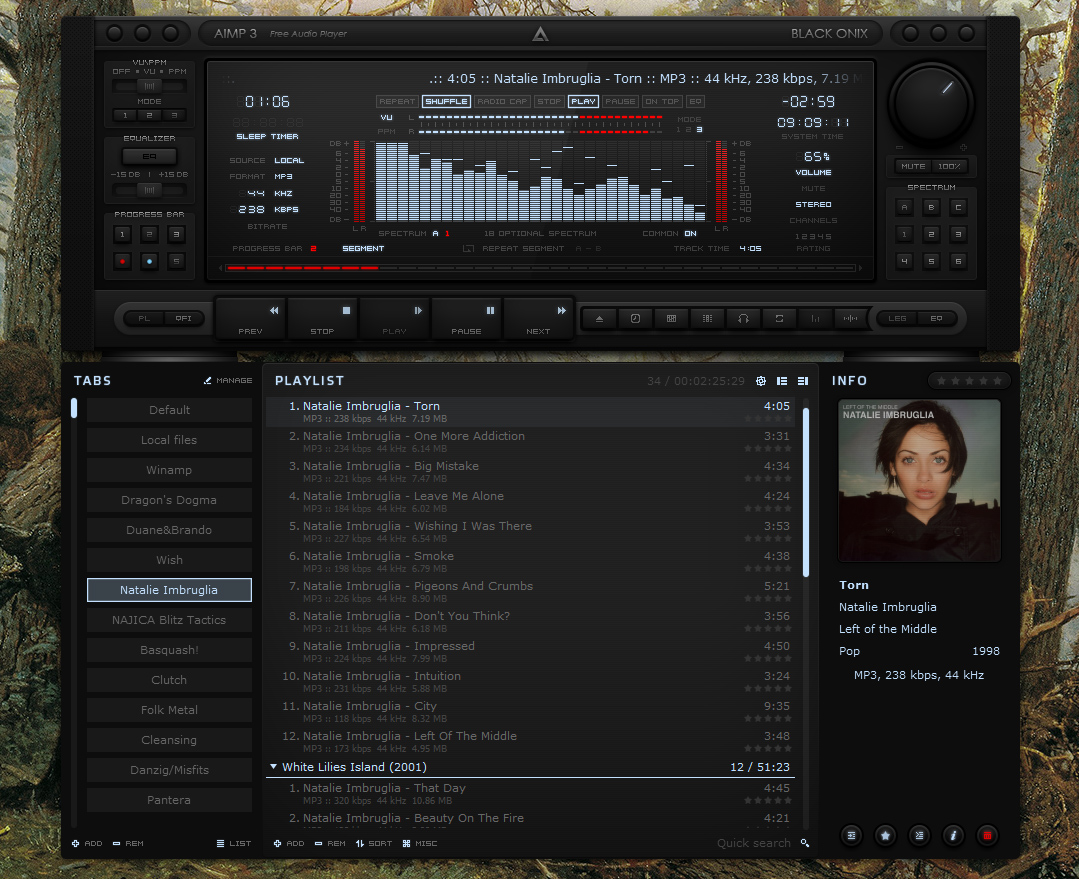Click the playlist columns icon
1079x879 pixels.
[707, 319]
